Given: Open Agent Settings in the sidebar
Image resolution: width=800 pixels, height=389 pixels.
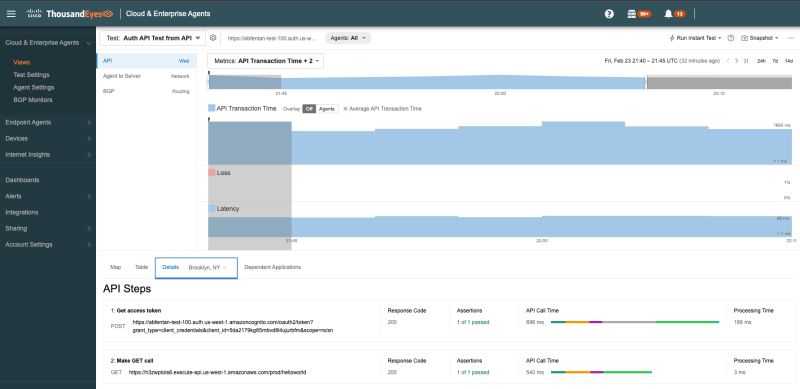Looking at the screenshot, I should coord(34,87).
